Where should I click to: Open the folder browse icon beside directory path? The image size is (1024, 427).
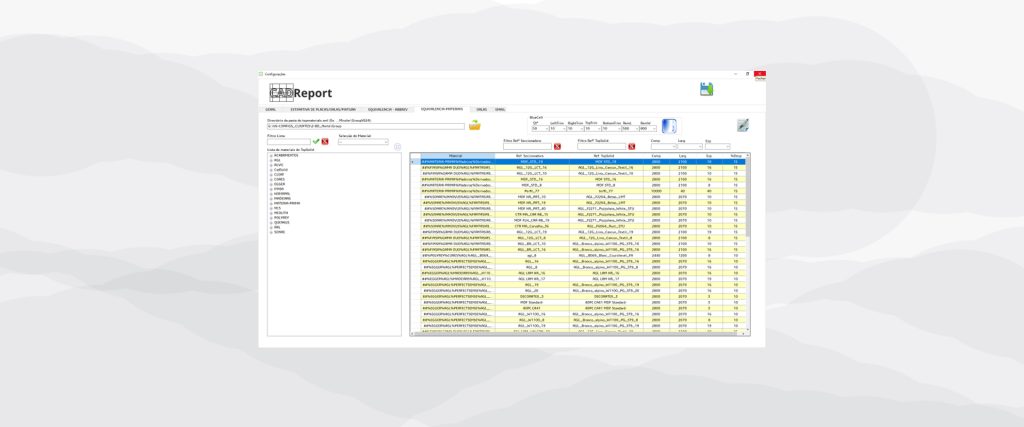(x=474, y=125)
